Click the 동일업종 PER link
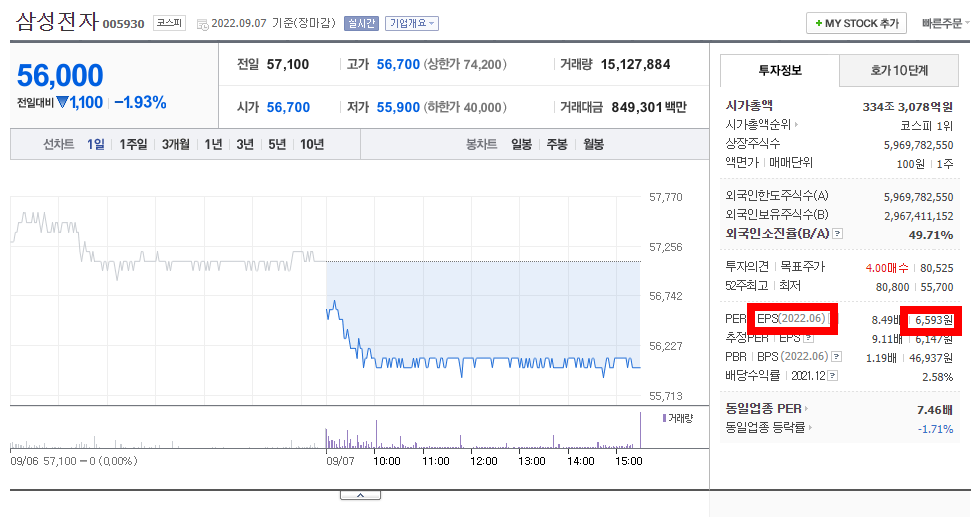Viewport: 977px width, 517px height. click(x=763, y=409)
